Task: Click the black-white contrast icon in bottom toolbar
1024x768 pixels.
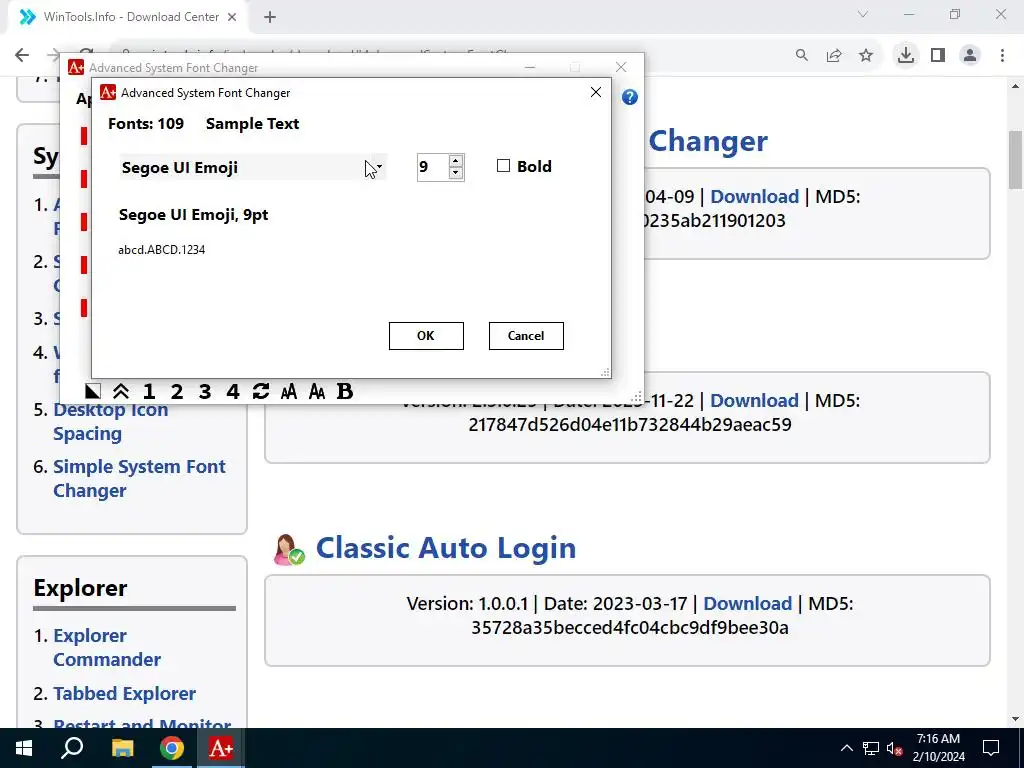Action: 93,391
